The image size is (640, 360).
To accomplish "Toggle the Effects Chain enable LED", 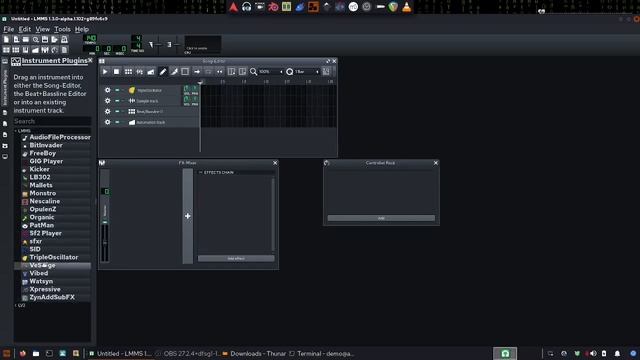I will [x=201, y=172].
